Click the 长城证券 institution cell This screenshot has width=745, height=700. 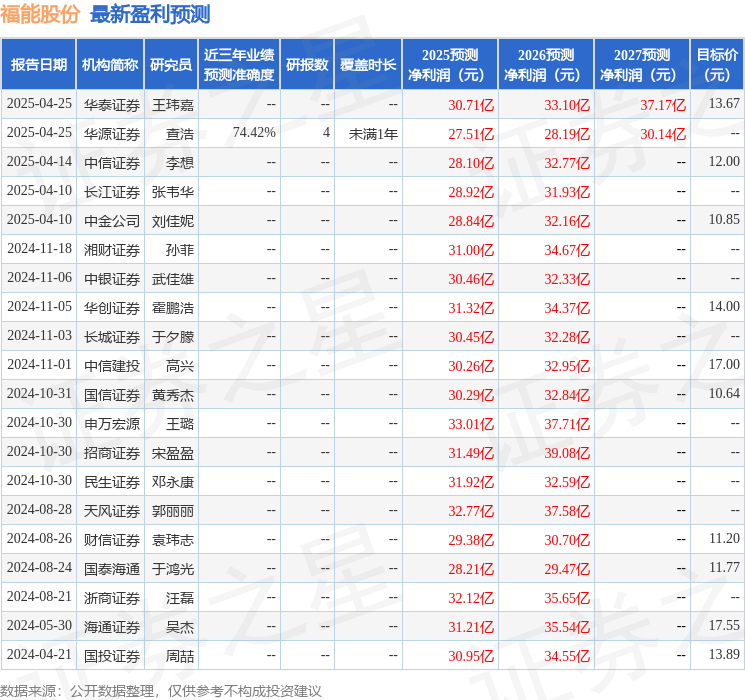pos(112,337)
